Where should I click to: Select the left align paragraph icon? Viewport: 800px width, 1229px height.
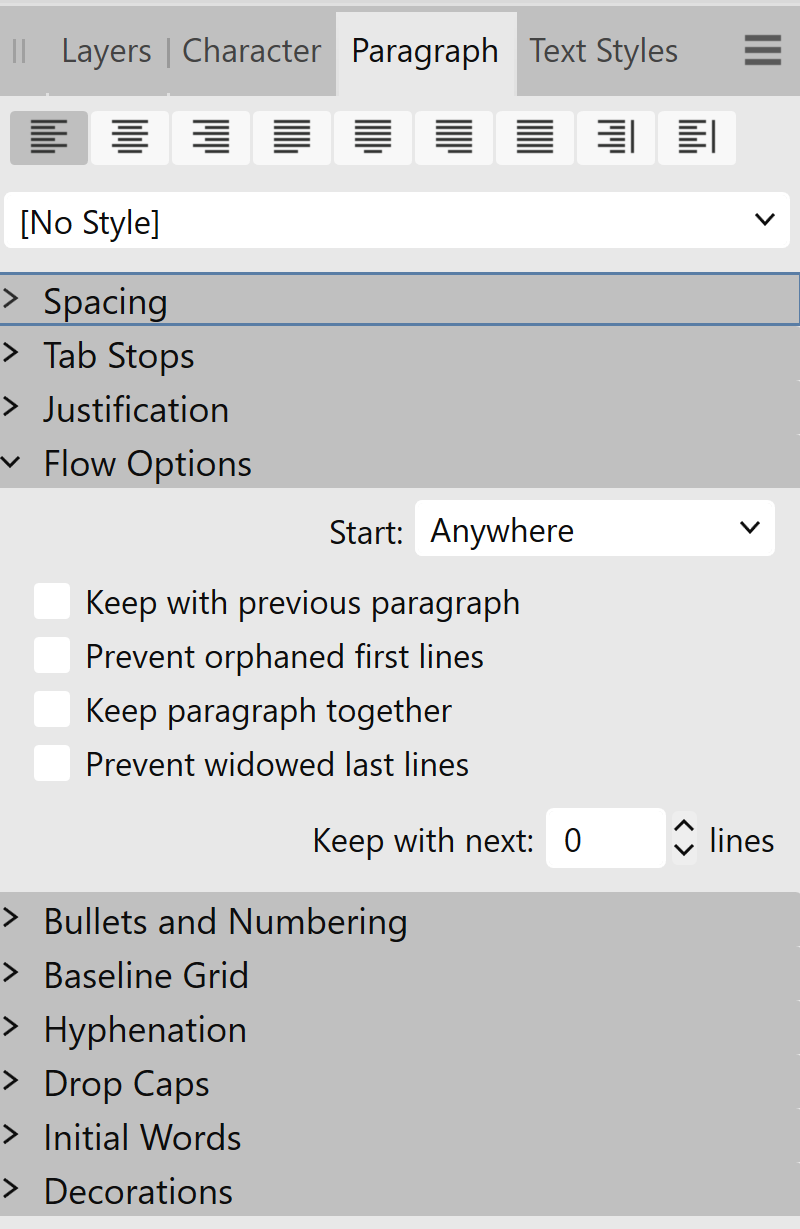(x=48, y=138)
